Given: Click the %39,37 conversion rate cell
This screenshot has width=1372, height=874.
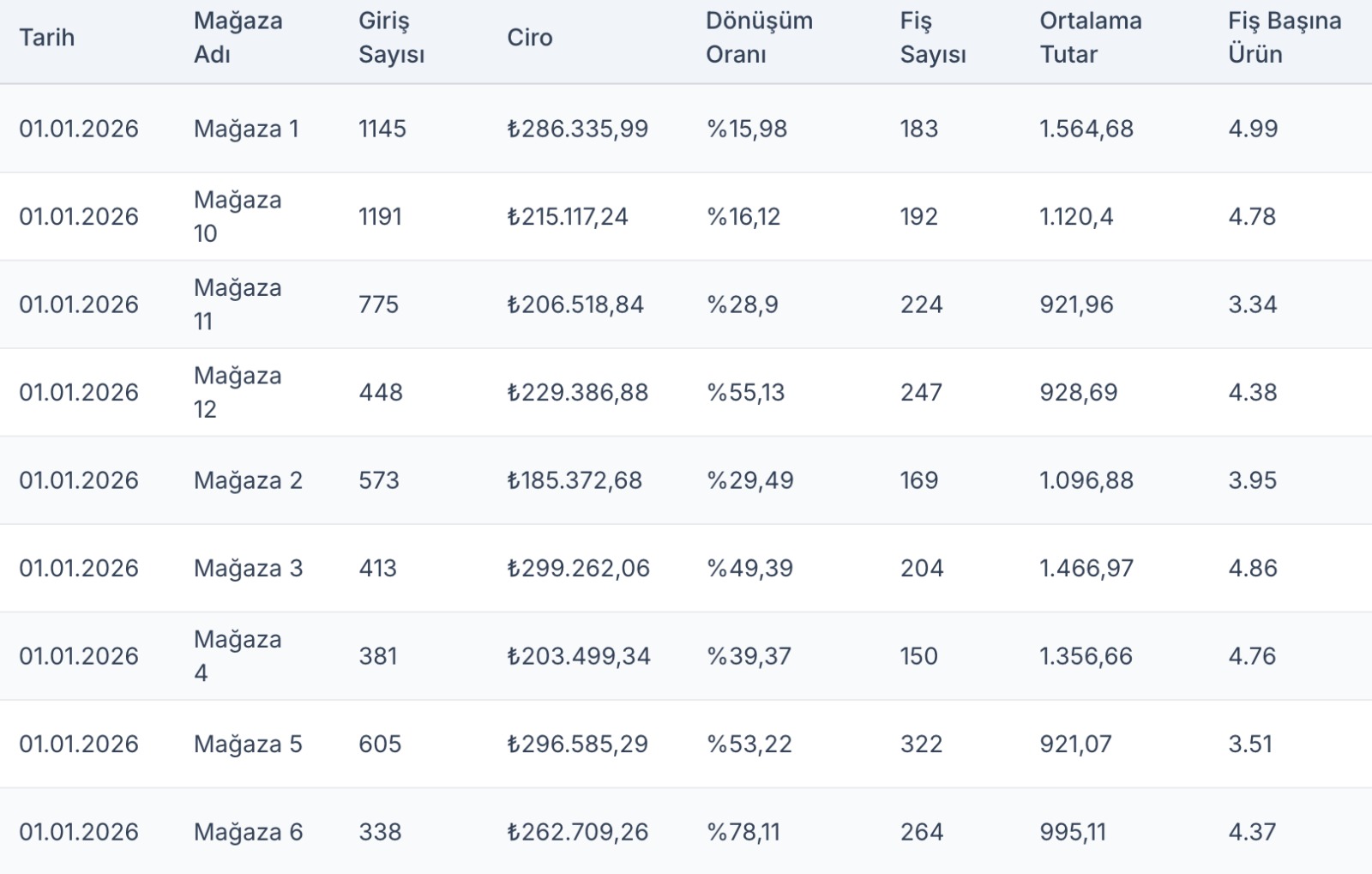Looking at the screenshot, I should 749,656.
